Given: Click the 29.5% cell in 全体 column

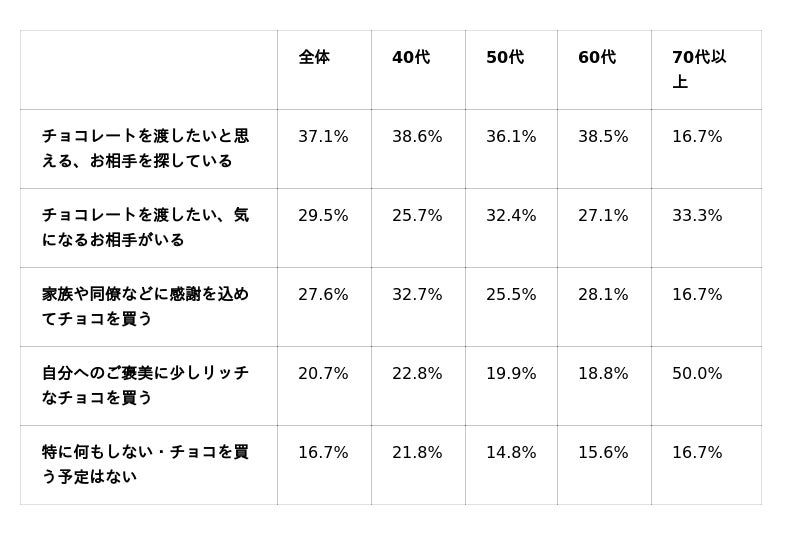Looking at the screenshot, I should coord(323,216).
